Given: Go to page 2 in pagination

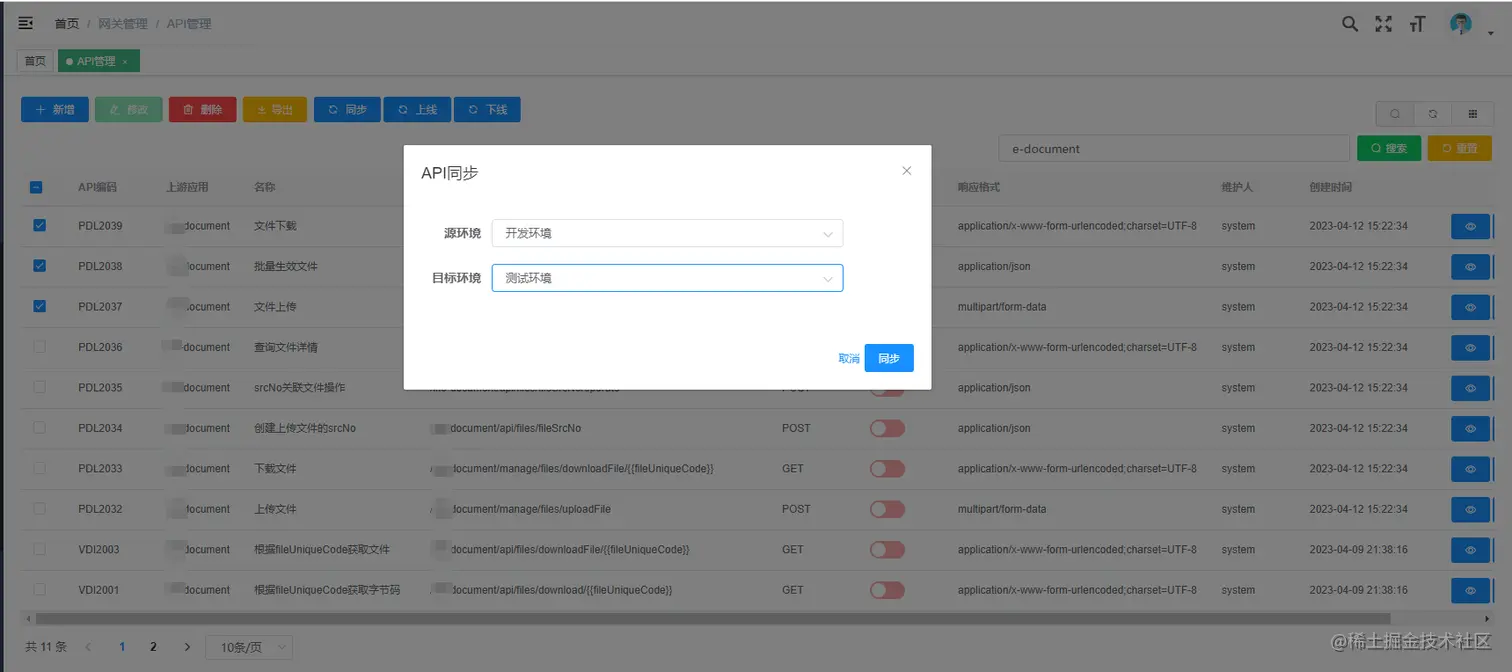Looking at the screenshot, I should [153, 647].
